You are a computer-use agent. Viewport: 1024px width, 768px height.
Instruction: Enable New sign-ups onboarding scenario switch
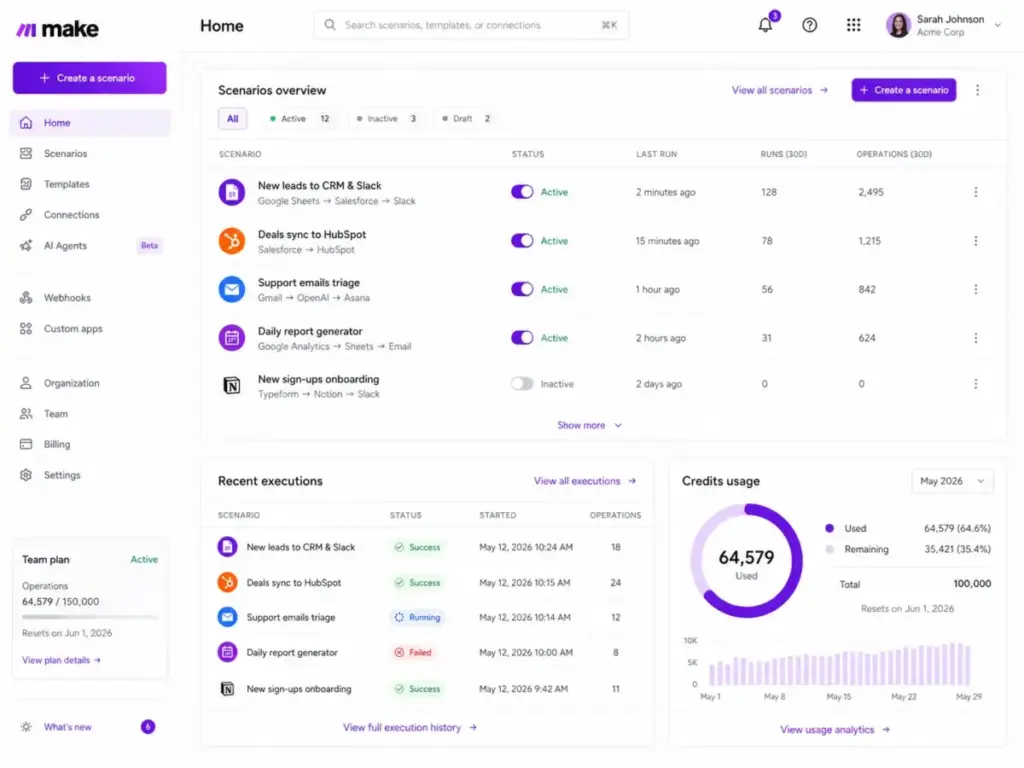point(522,384)
